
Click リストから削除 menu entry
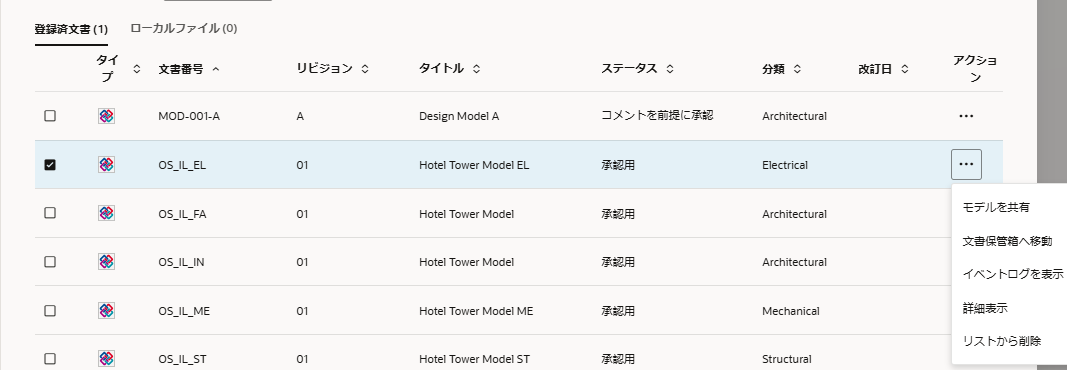coord(1002,341)
